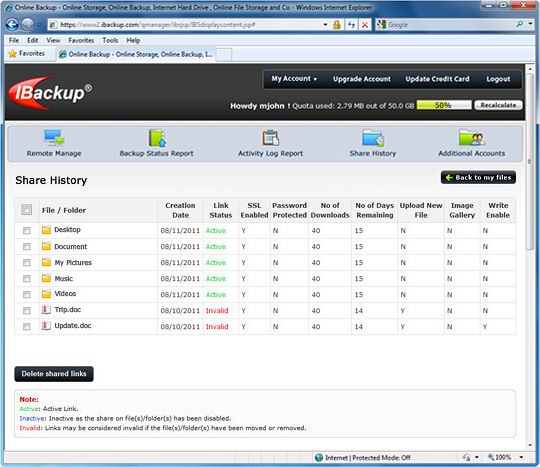Open Backup Status Report icon
540x467 pixels.
[x=157, y=138]
